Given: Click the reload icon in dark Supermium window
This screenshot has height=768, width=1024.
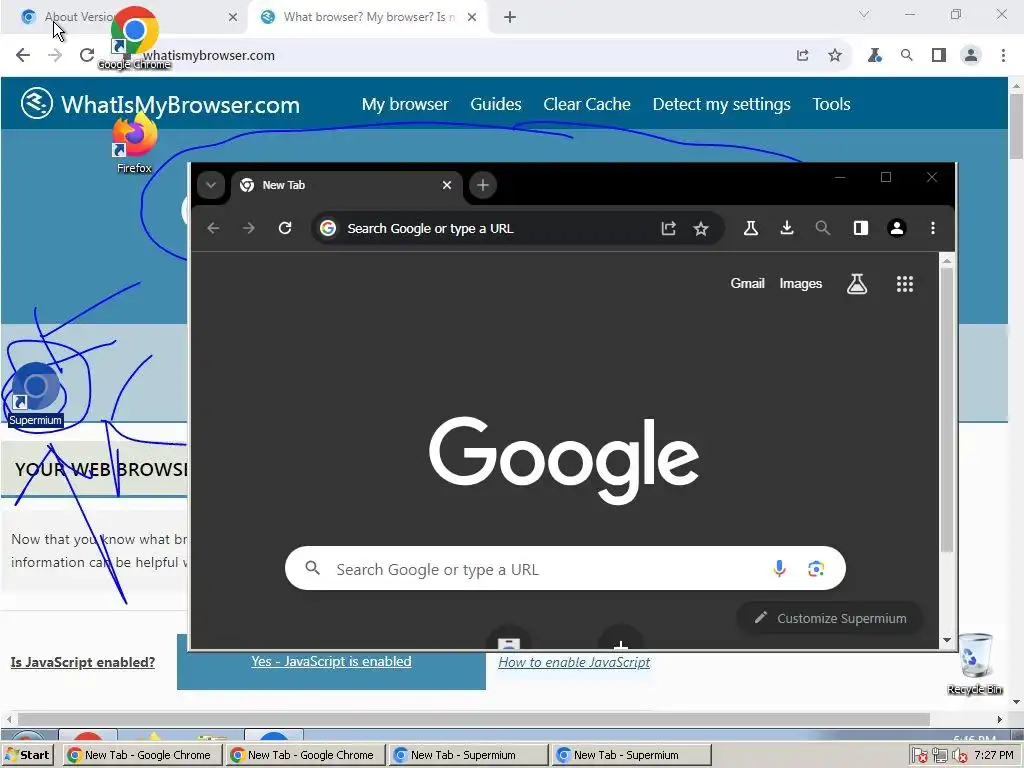Looking at the screenshot, I should (285, 228).
